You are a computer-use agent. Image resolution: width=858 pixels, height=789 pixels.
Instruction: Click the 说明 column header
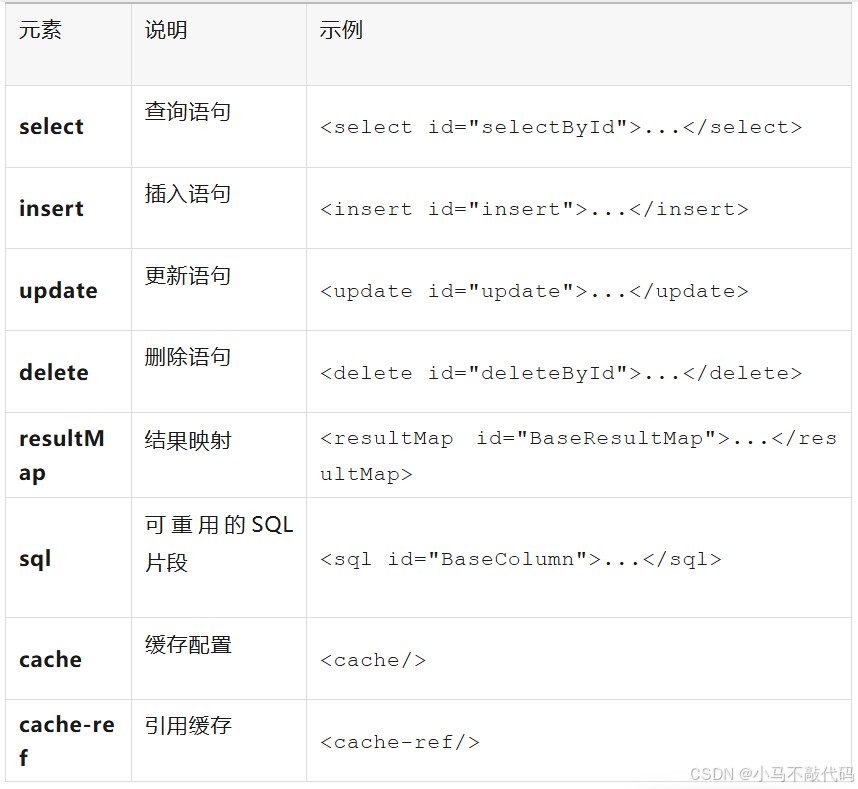coord(166,31)
